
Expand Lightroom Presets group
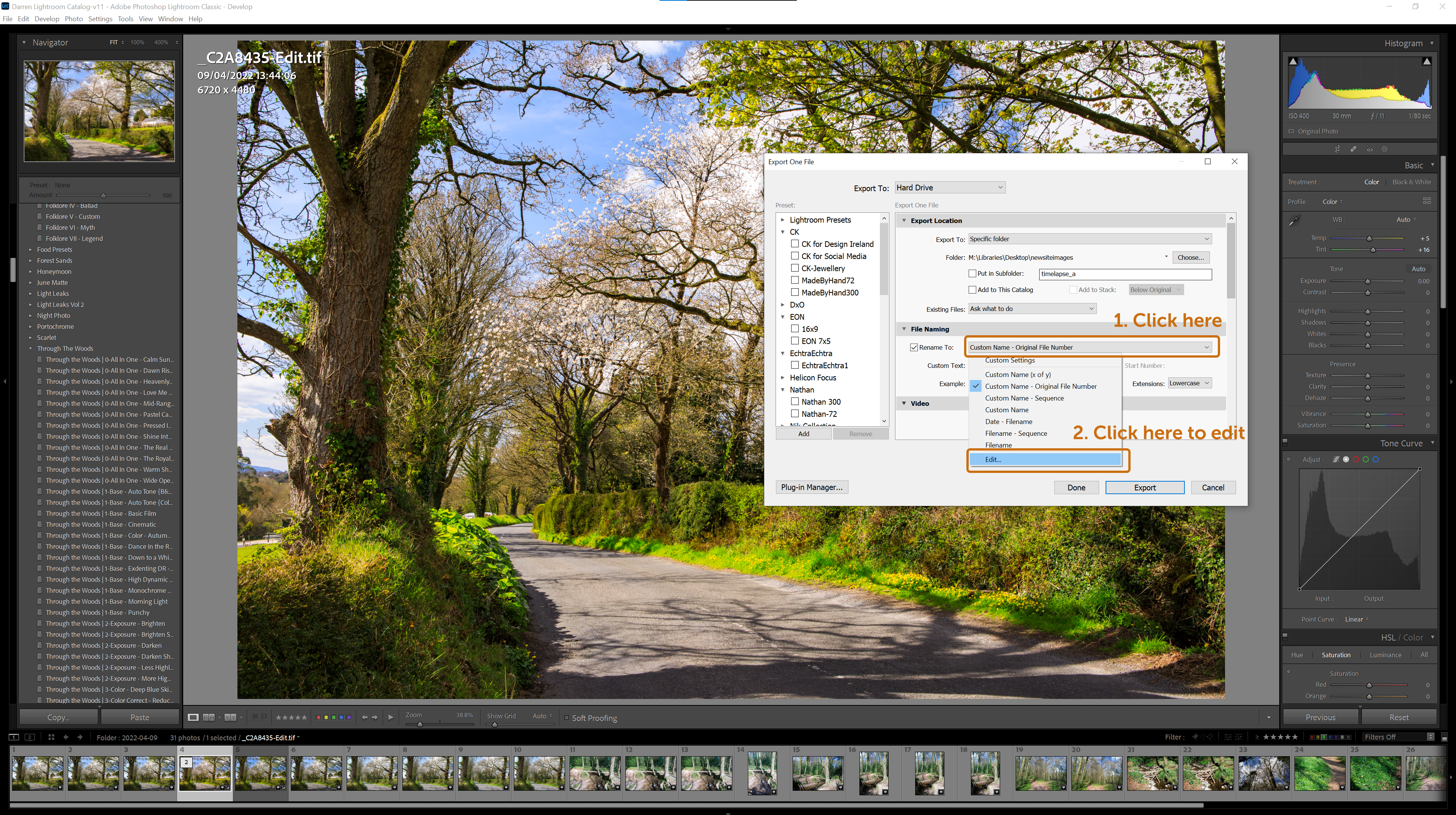(783, 220)
